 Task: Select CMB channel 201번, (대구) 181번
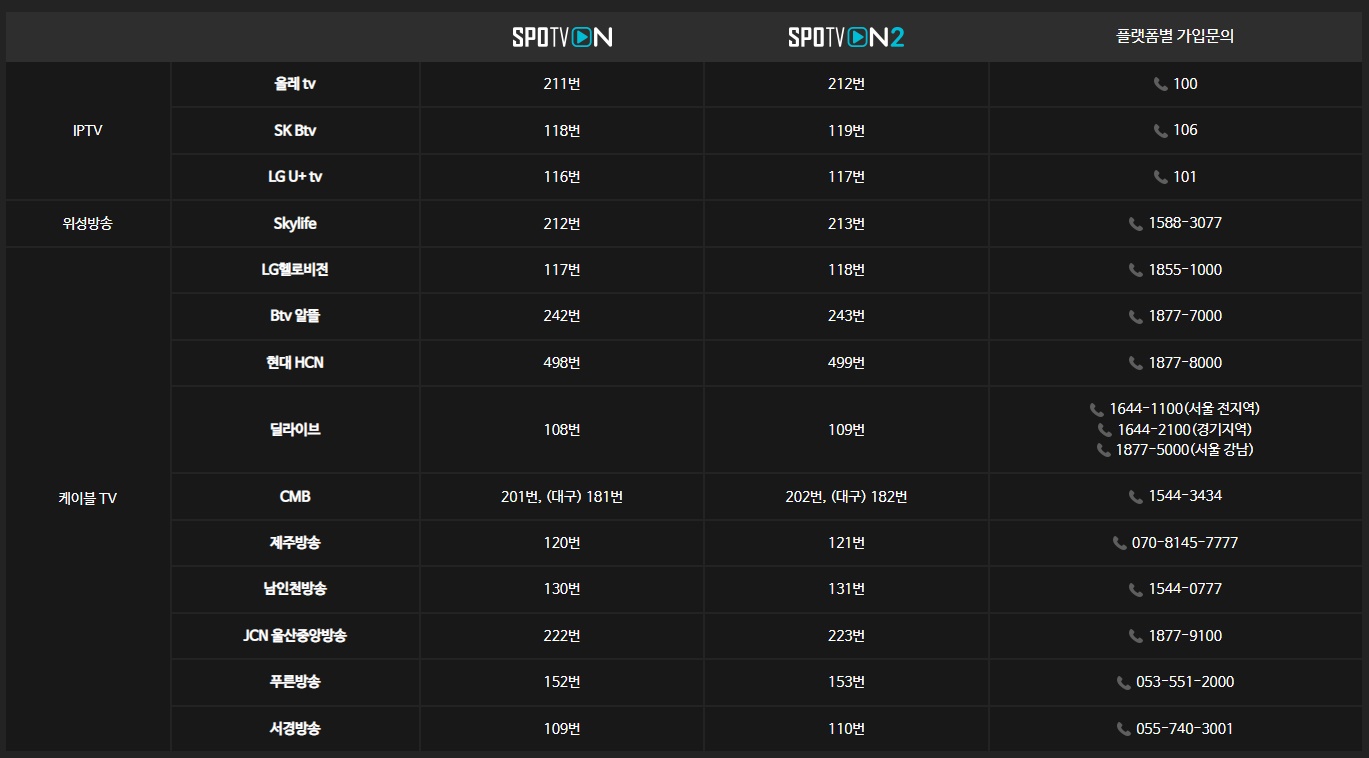click(562, 497)
